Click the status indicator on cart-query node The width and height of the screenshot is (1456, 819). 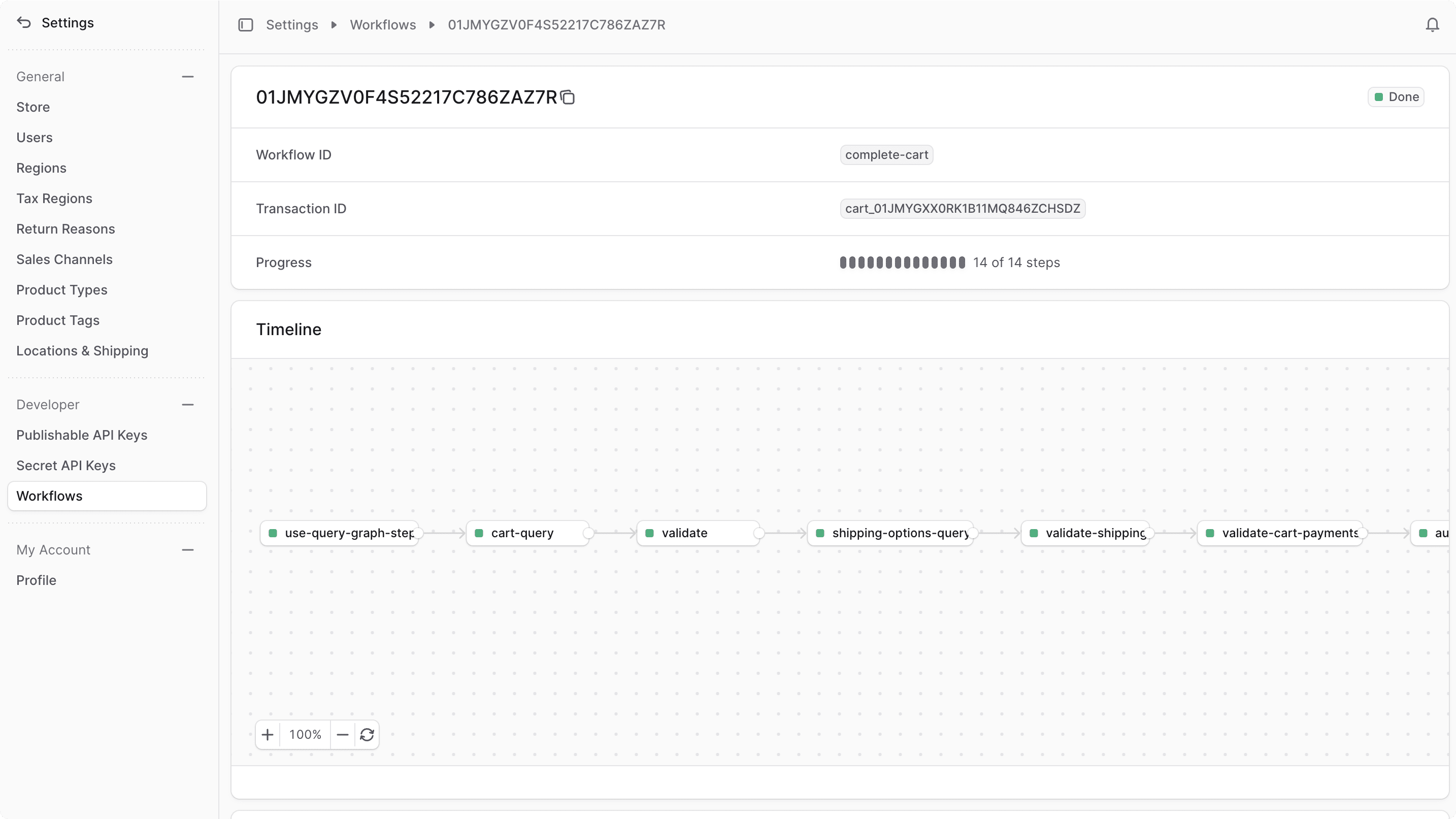480,532
